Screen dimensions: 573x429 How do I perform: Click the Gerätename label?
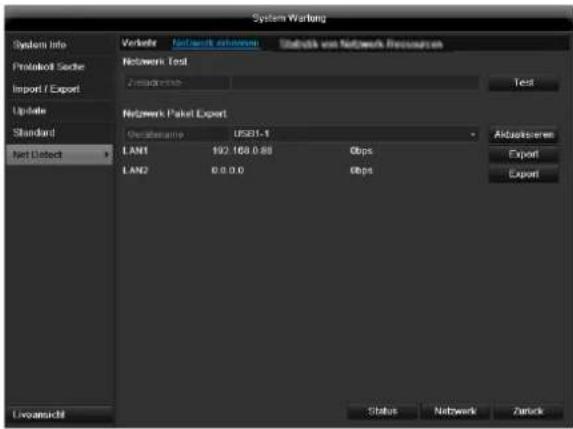155,135
